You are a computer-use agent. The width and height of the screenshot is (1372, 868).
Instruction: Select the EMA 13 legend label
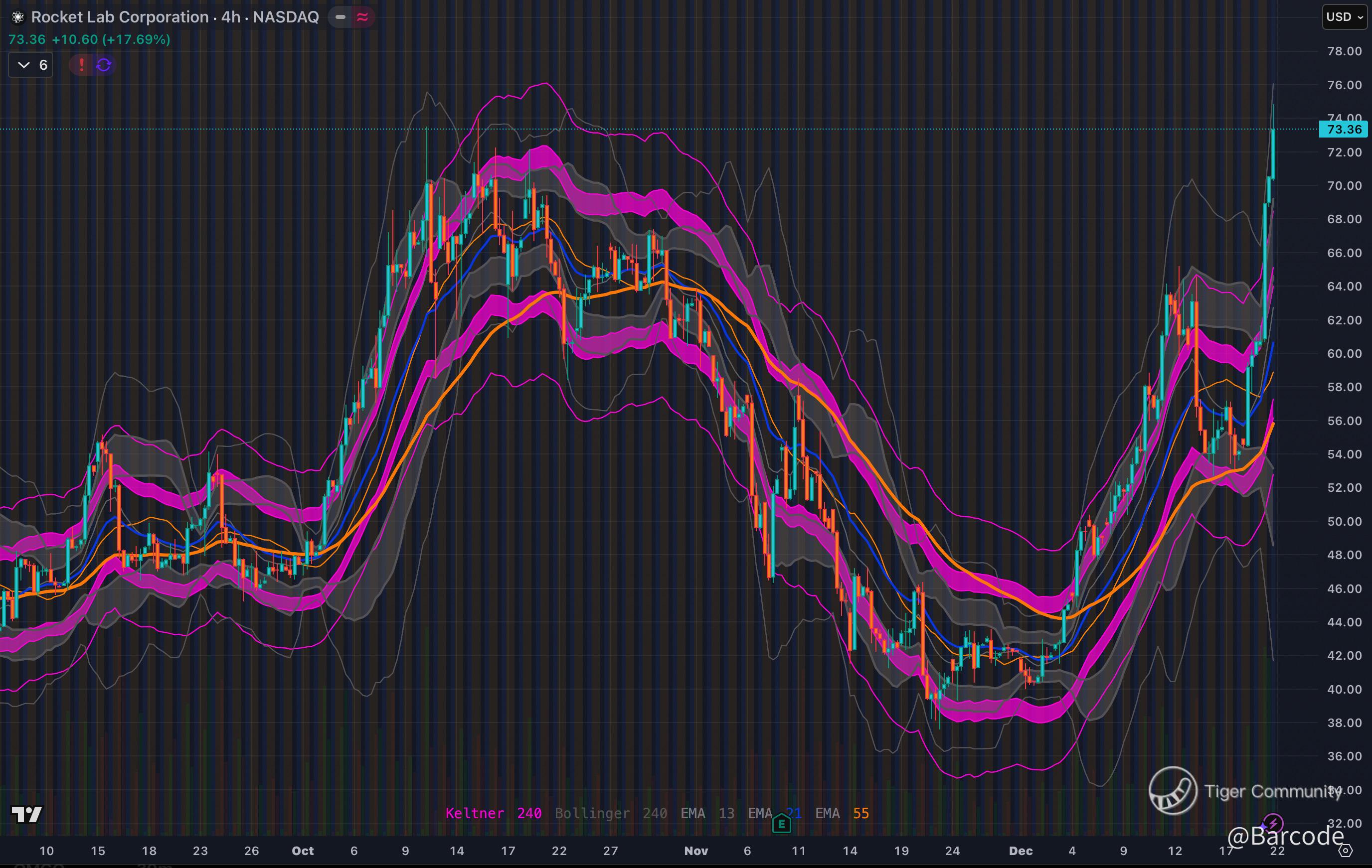(x=707, y=813)
